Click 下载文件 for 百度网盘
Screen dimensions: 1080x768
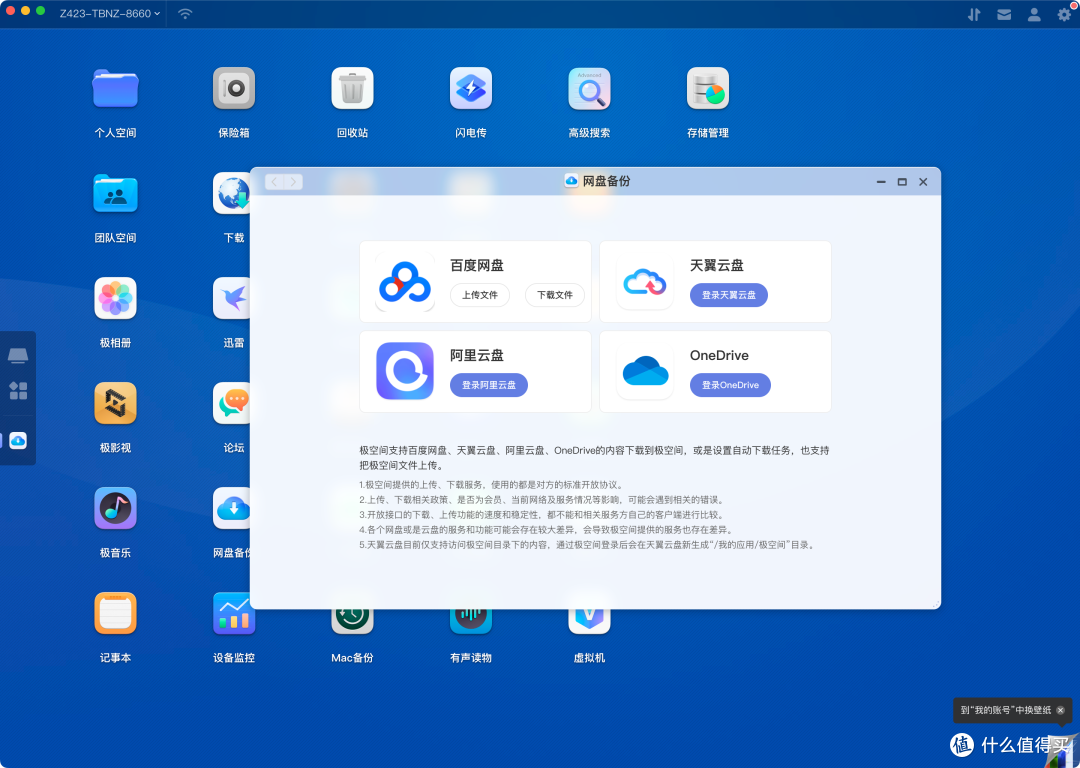point(555,295)
